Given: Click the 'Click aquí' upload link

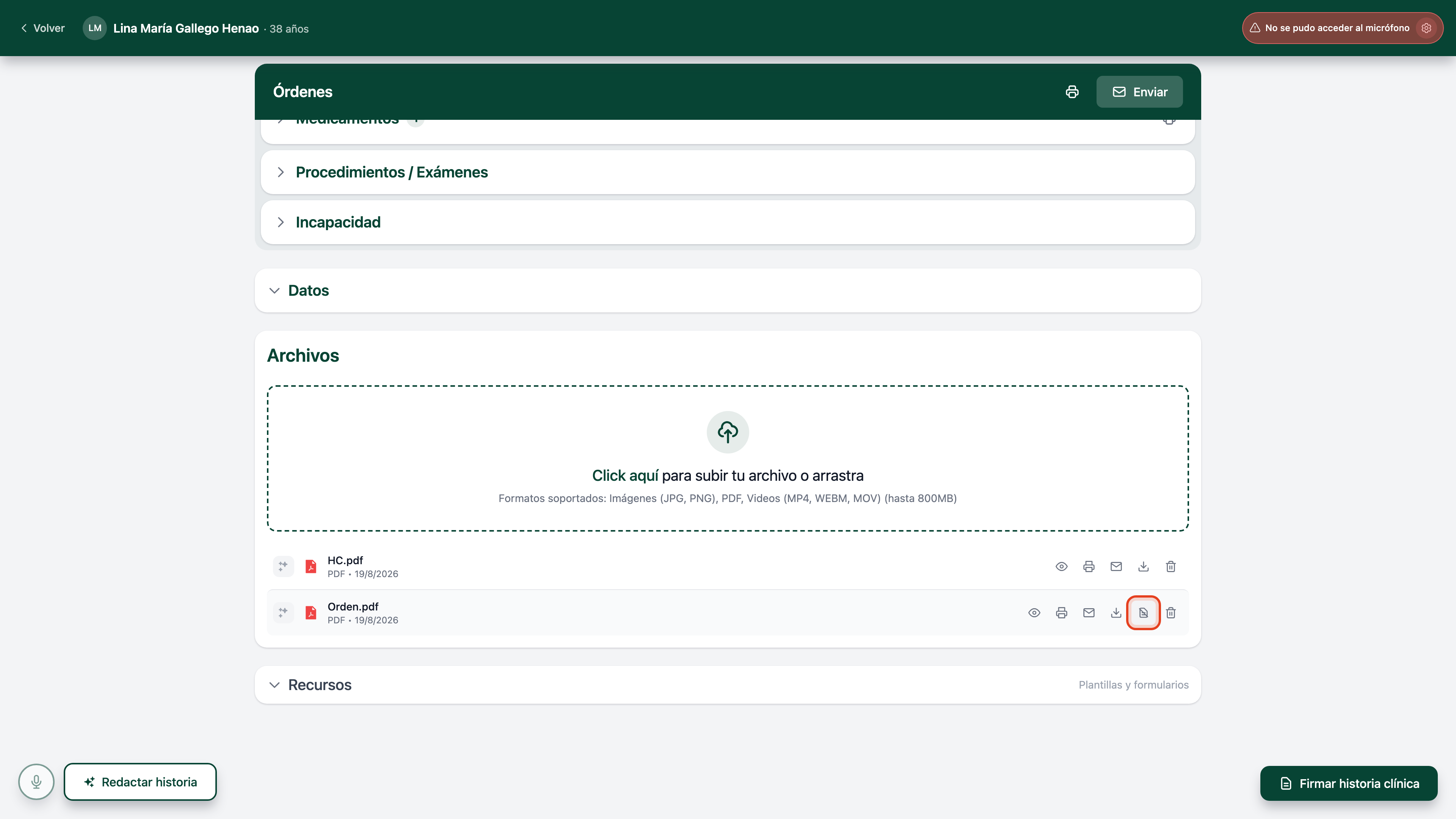Looking at the screenshot, I should [x=625, y=475].
